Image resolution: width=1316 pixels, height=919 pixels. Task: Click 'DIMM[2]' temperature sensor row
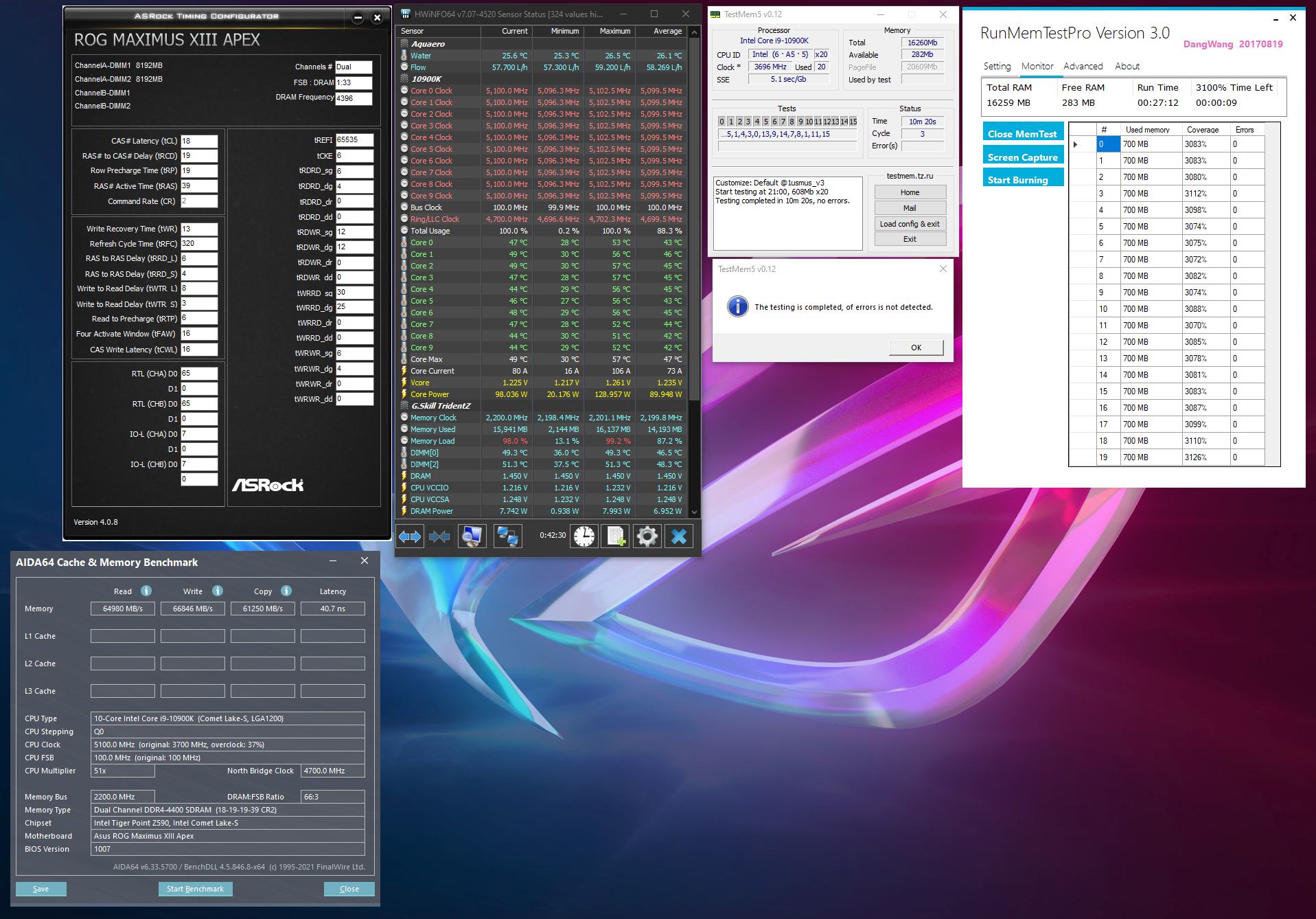542,464
